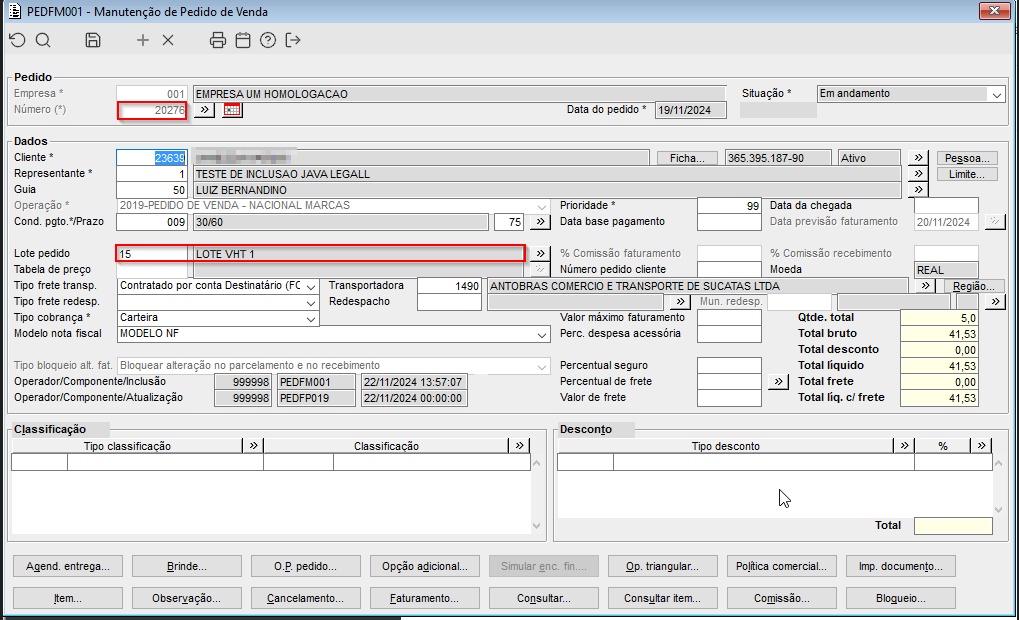Viewport: 1019px width, 620px height.
Task: Click the » lookup button next to Número
Action: click(x=205, y=110)
